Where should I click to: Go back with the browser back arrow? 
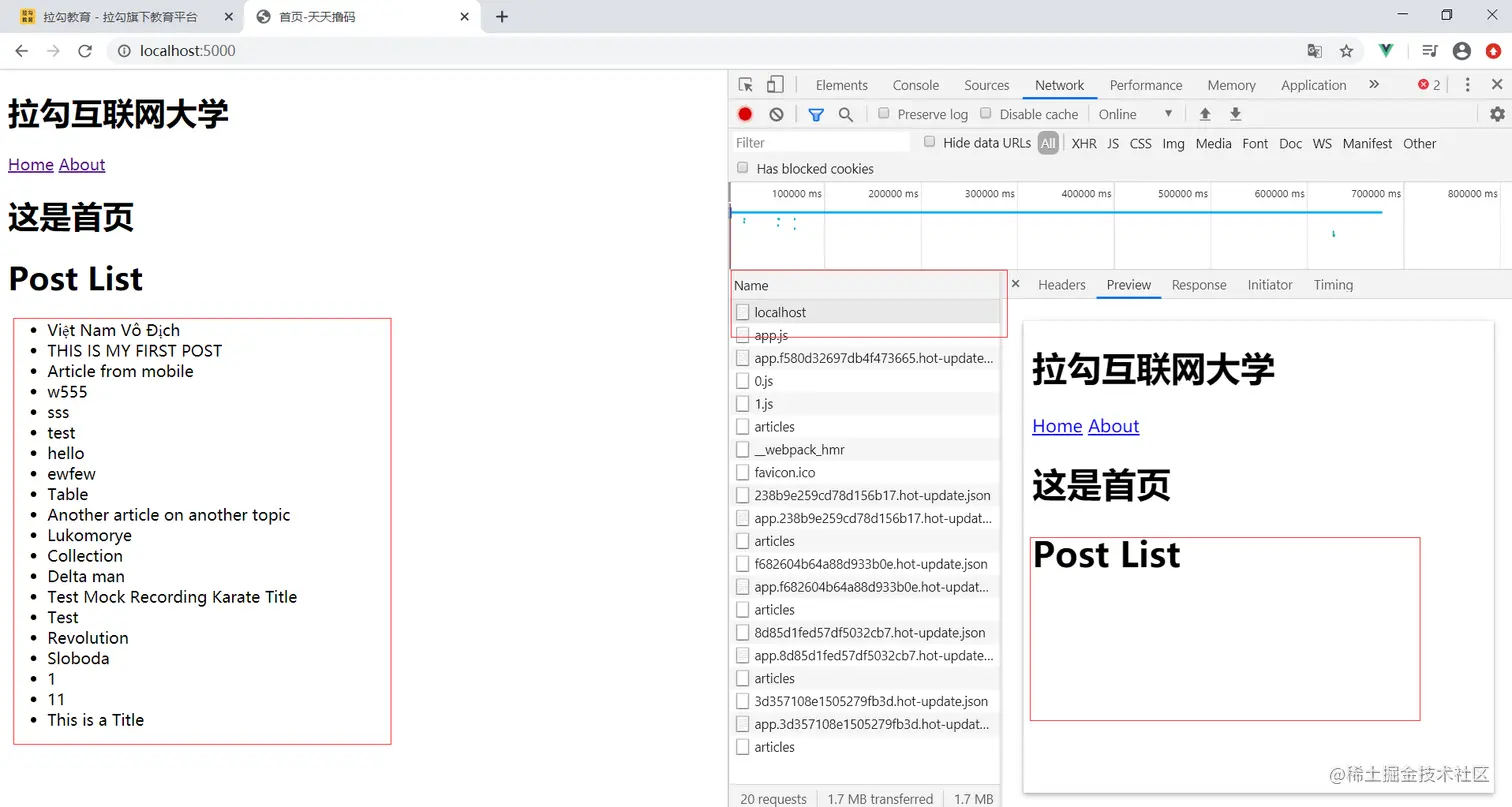click(22, 51)
